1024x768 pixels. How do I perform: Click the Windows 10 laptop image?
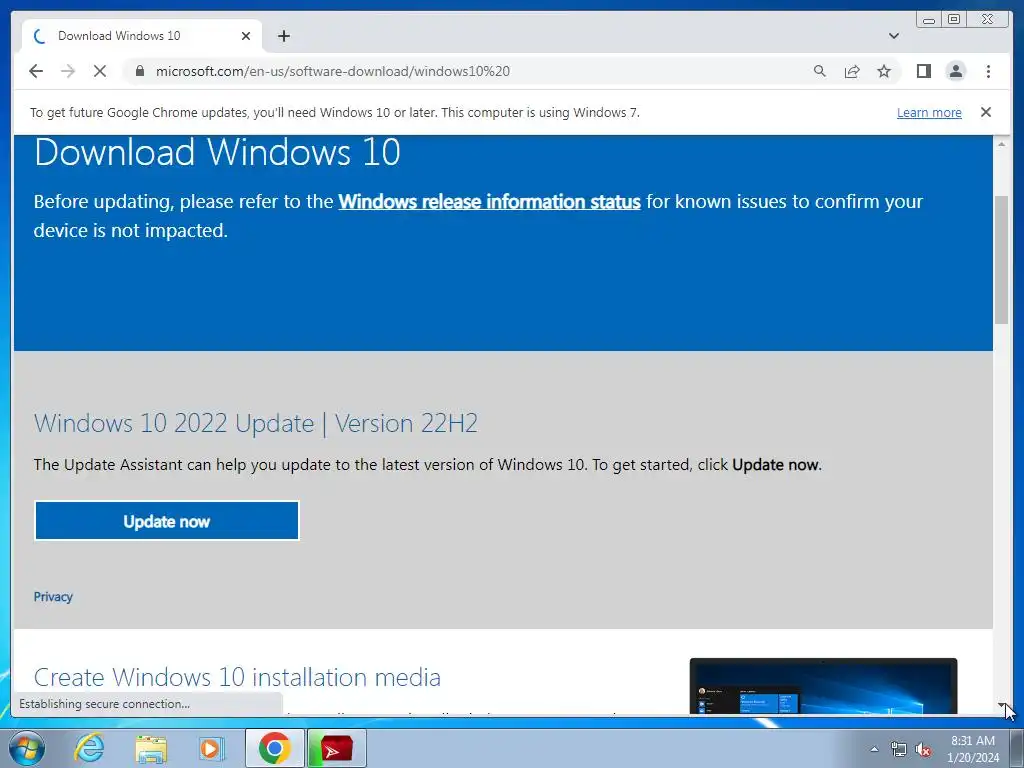point(823,686)
